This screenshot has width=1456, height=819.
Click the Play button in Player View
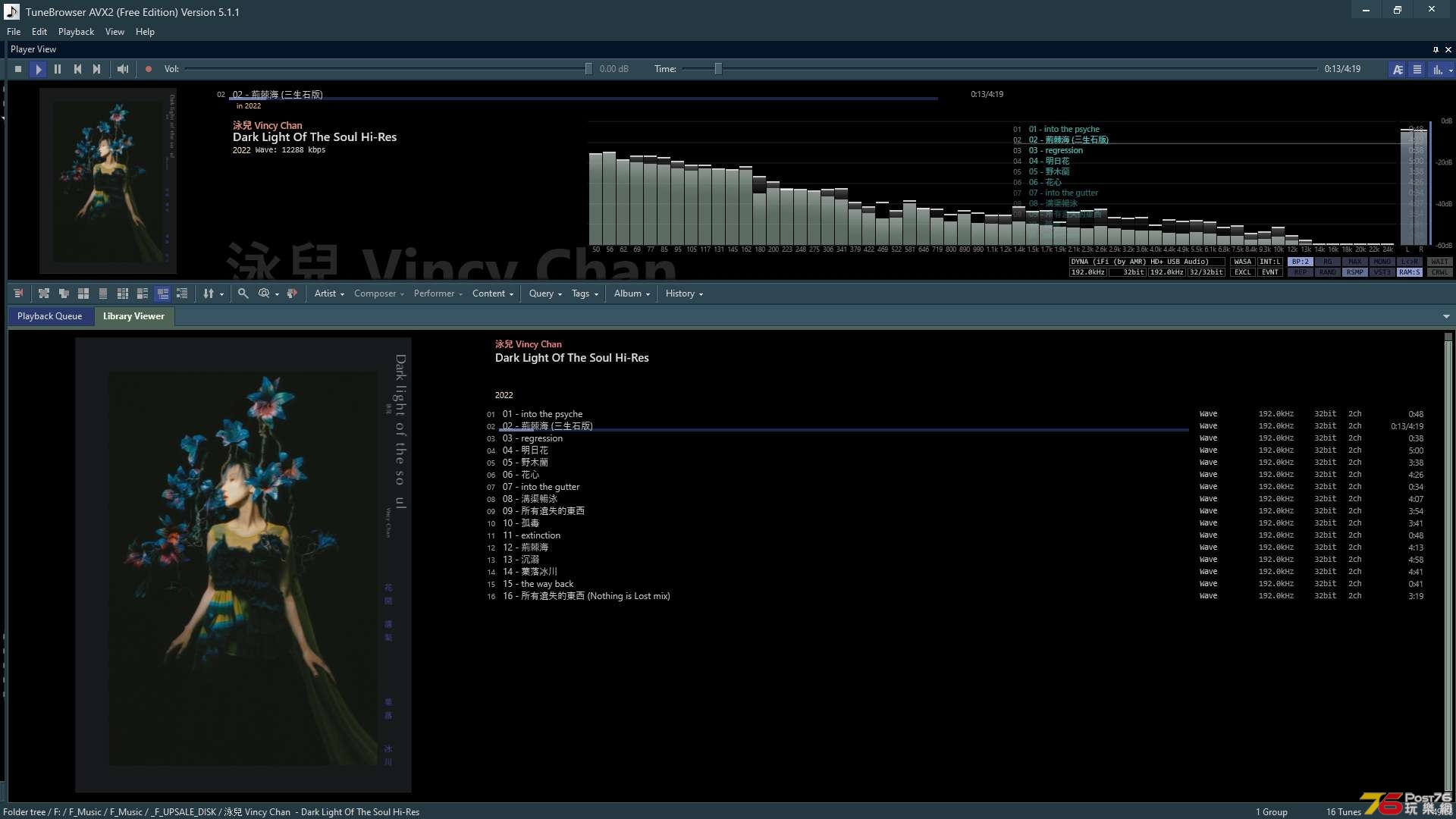[x=38, y=69]
